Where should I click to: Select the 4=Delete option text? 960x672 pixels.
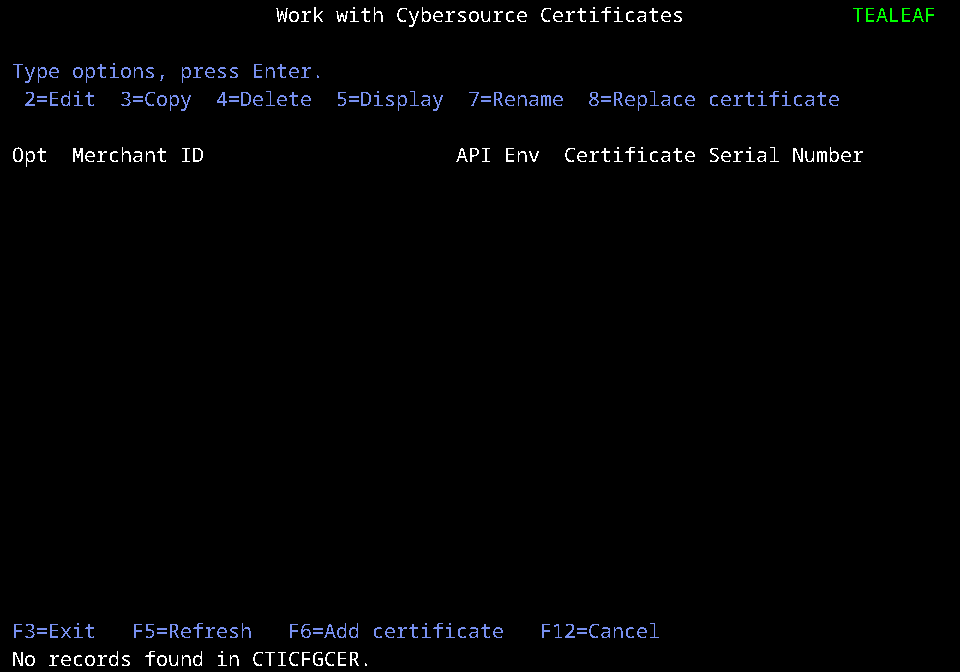coord(264,99)
